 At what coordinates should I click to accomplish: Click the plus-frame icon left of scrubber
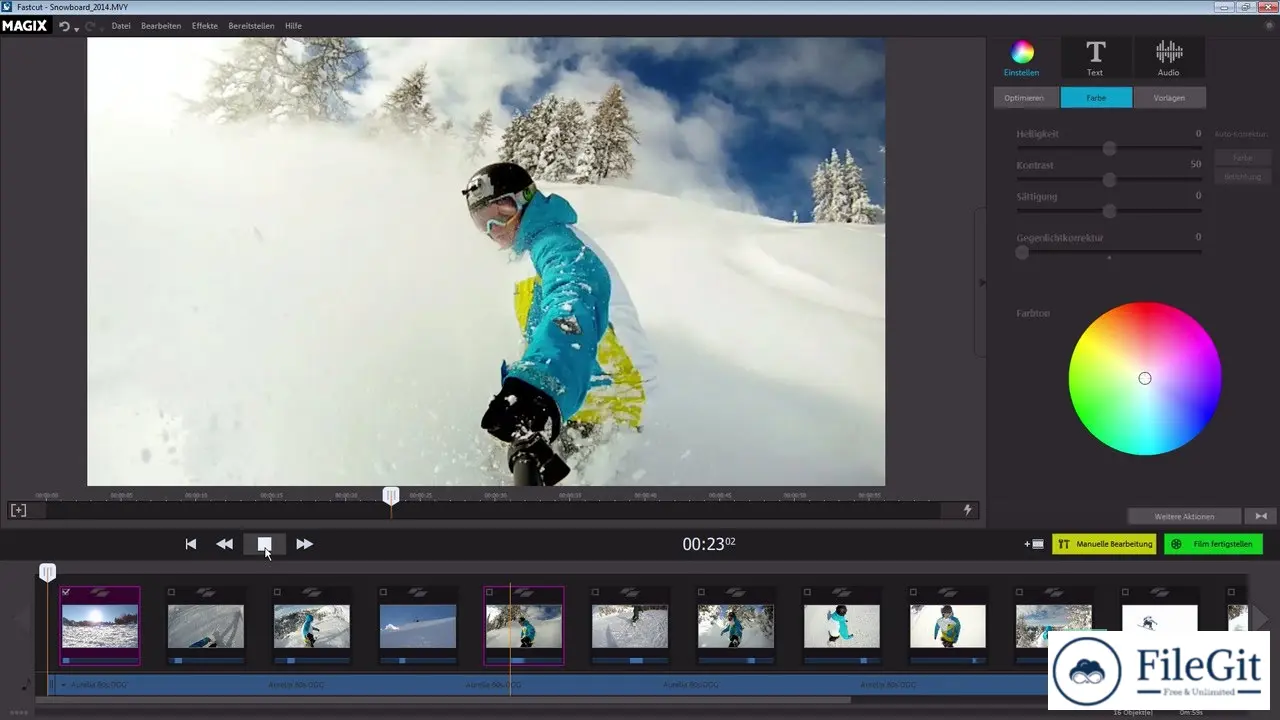click(x=18, y=510)
